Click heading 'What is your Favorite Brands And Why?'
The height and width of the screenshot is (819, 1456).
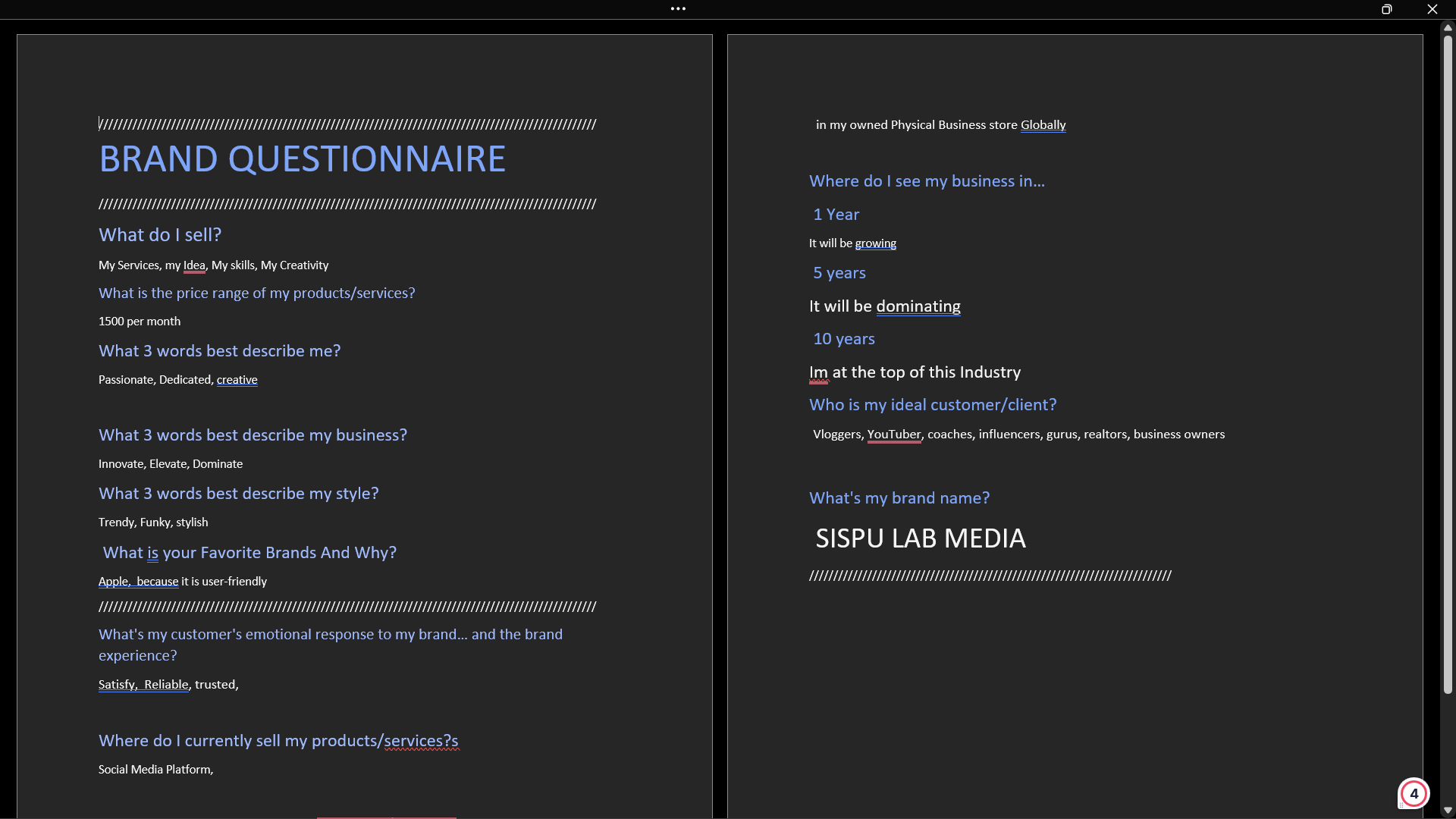pyautogui.click(x=249, y=553)
